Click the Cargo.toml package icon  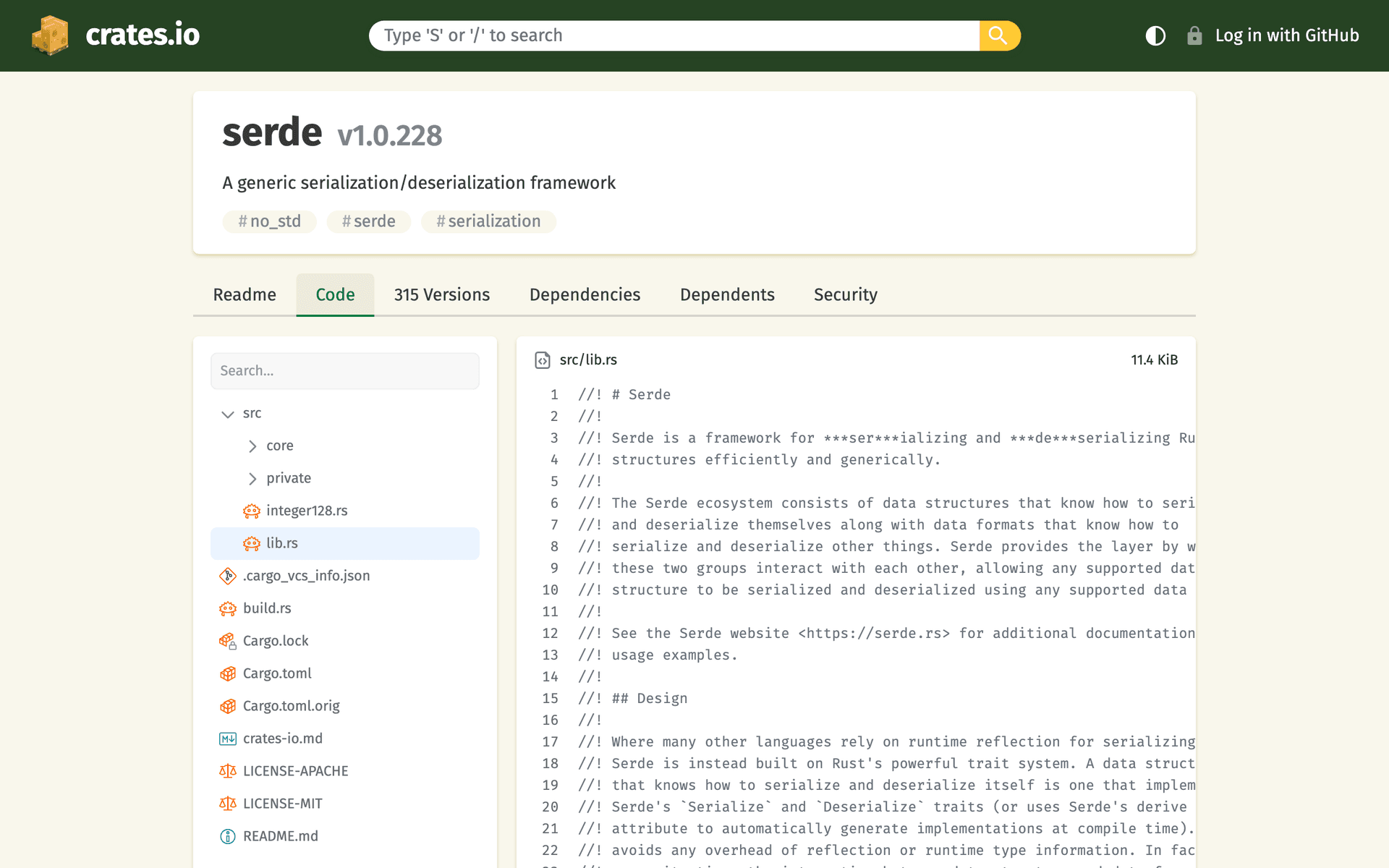tap(228, 673)
